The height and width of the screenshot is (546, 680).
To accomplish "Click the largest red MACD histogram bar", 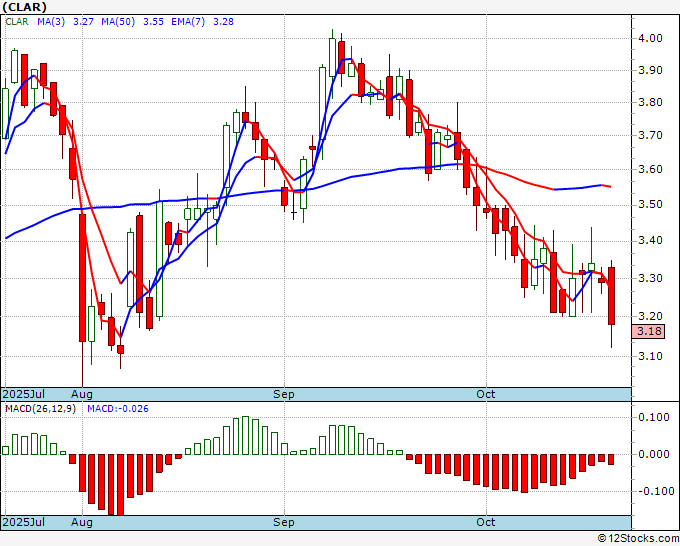I will (120, 485).
